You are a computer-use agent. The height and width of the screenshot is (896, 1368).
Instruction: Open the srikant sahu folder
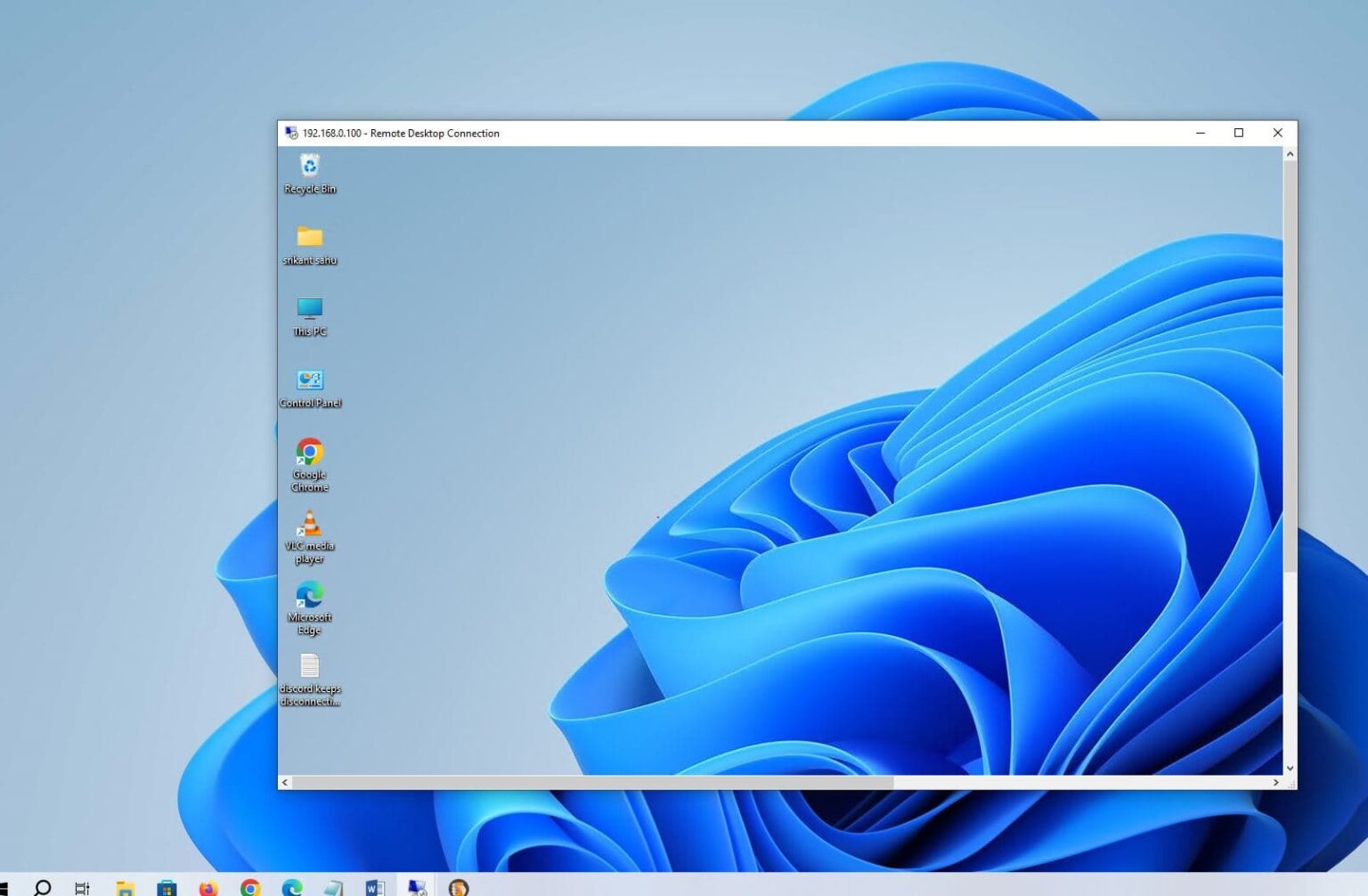pos(309,242)
